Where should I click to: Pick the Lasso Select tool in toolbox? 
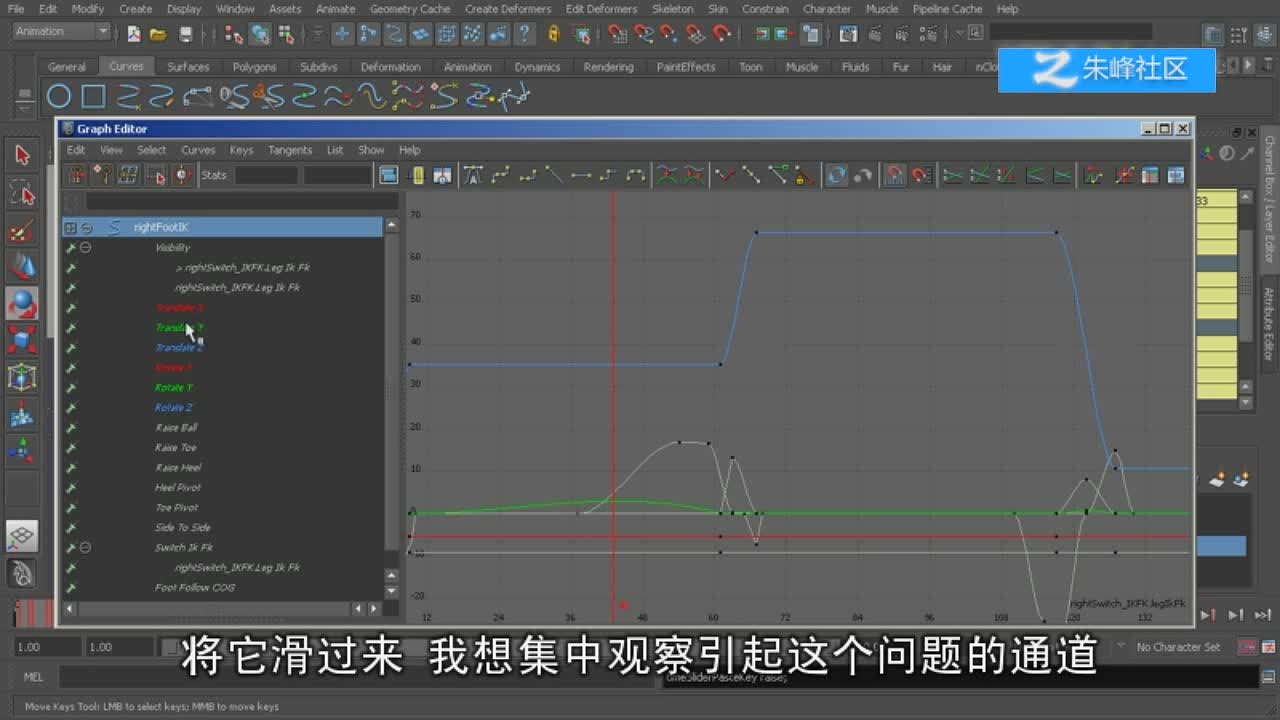[x=22, y=192]
